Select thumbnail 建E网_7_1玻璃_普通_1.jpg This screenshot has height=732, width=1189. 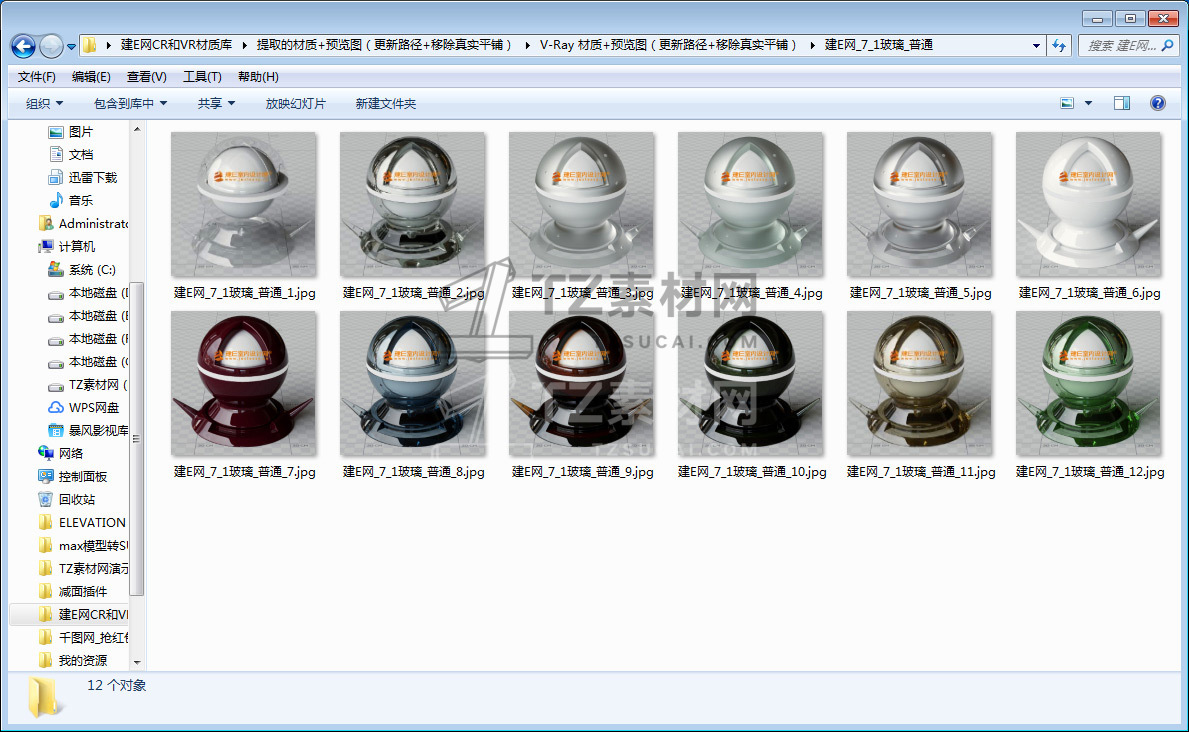tap(243, 205)
